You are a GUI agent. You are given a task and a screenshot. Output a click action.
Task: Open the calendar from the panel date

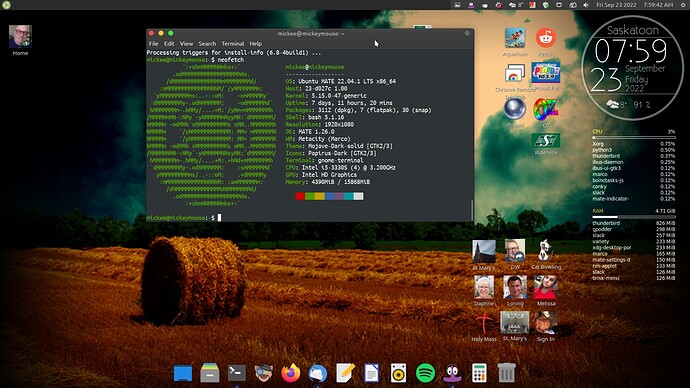[x=616, y=5]
